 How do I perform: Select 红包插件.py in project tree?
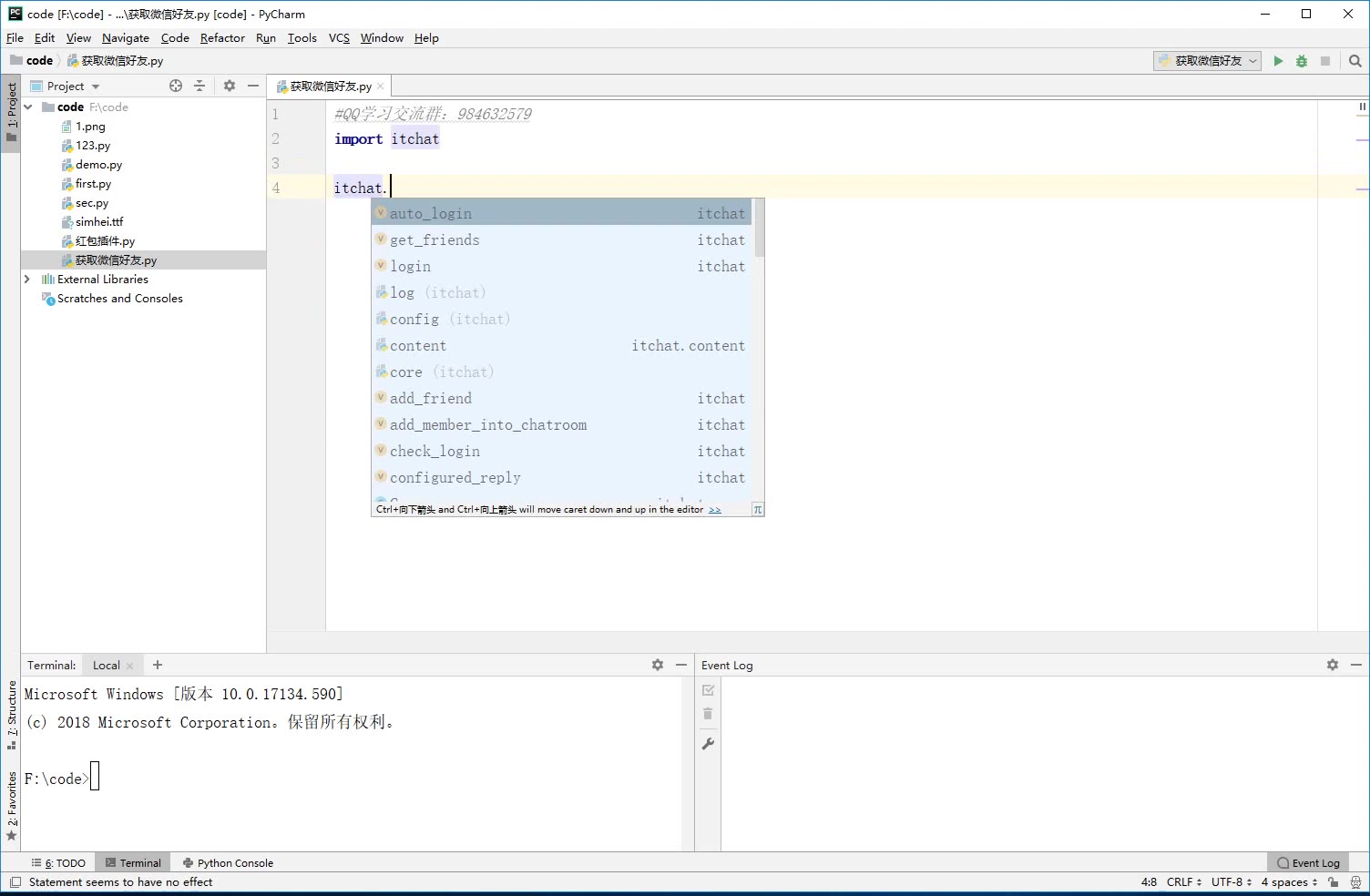tap(105, 241)
